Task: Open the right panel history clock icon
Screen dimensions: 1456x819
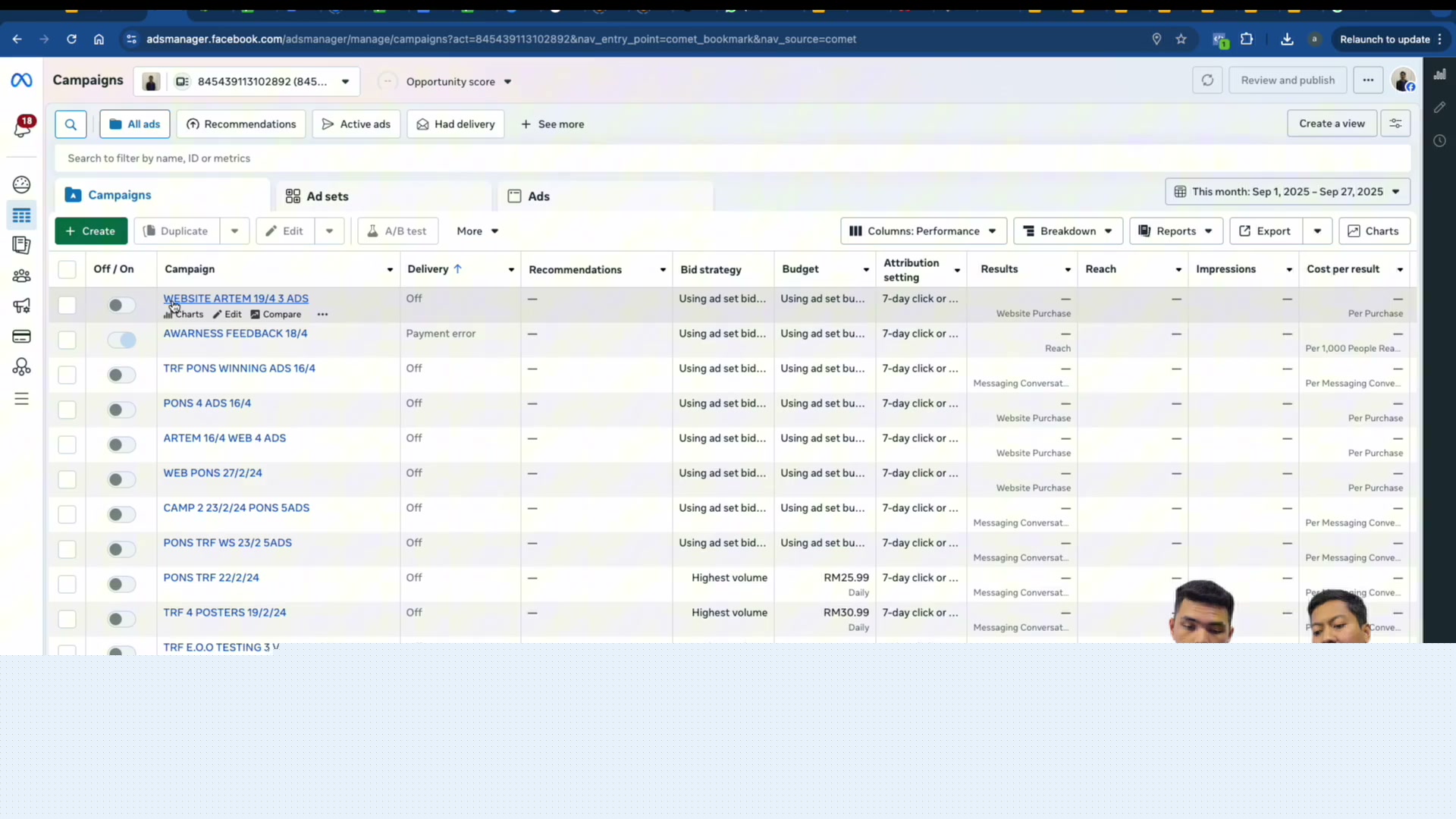Action: click(1439, 141)
